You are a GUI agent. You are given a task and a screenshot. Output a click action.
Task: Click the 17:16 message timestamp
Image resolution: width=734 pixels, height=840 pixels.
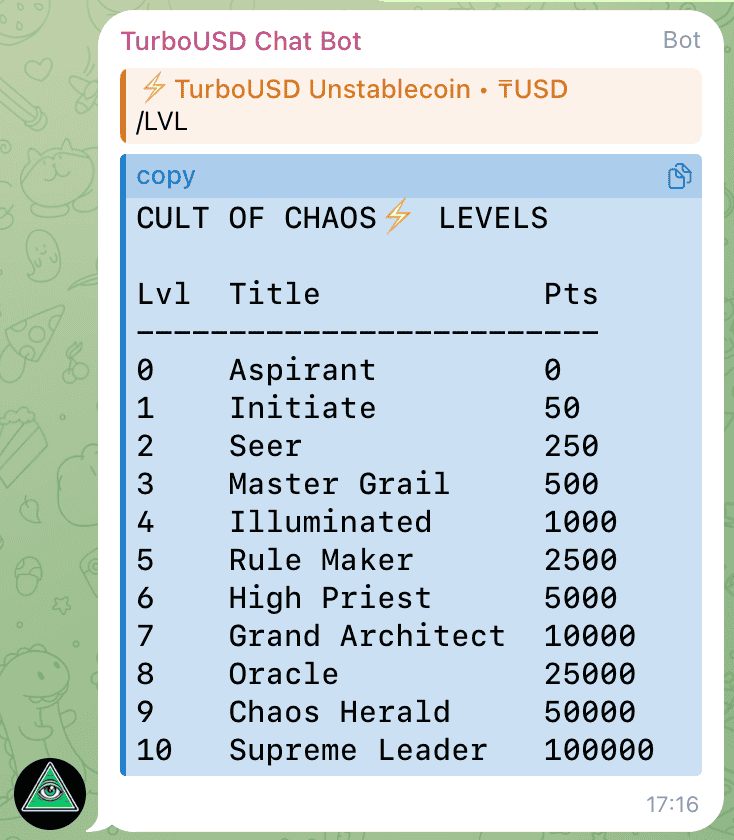672,805
